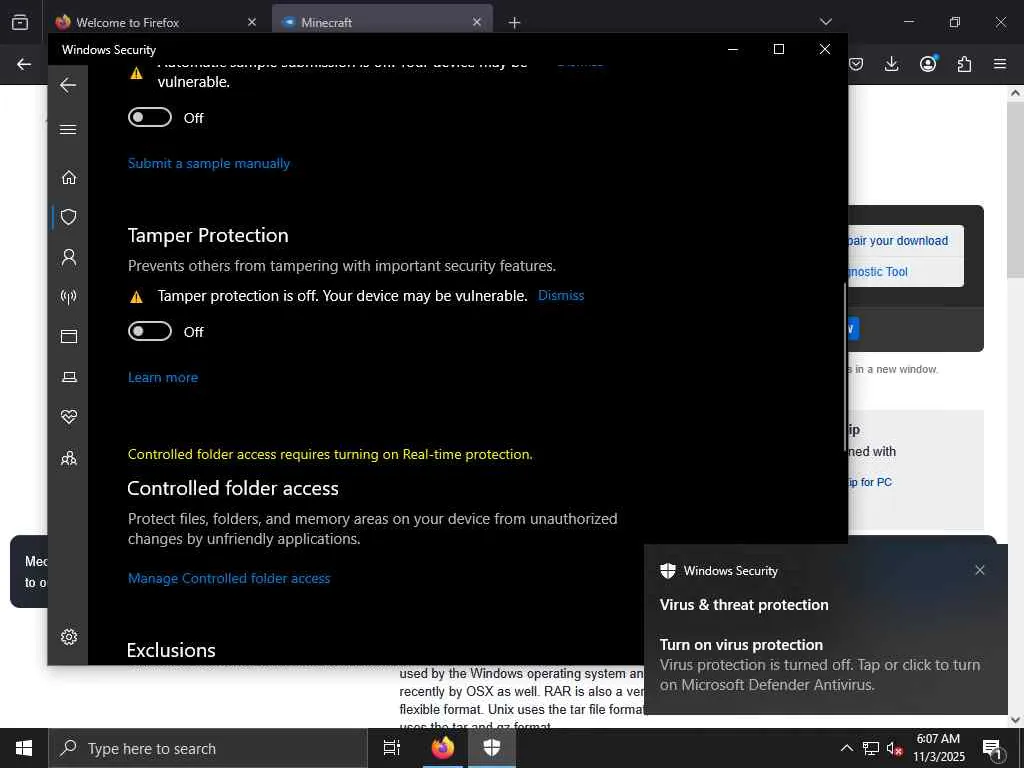The width and height of the screenshot is (1024, 768).
Task: Show hidden system tray icons
Action: click(846, 748)
